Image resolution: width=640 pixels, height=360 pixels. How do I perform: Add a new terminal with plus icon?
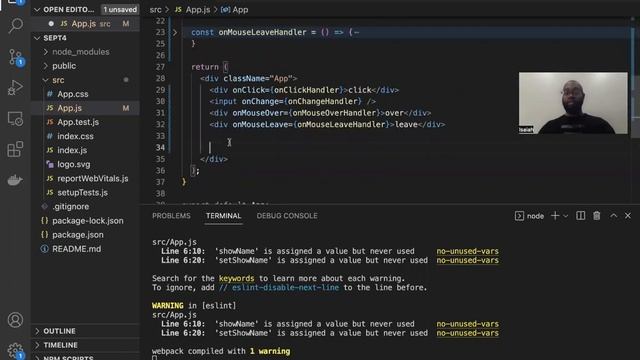(x=555, y=216)
